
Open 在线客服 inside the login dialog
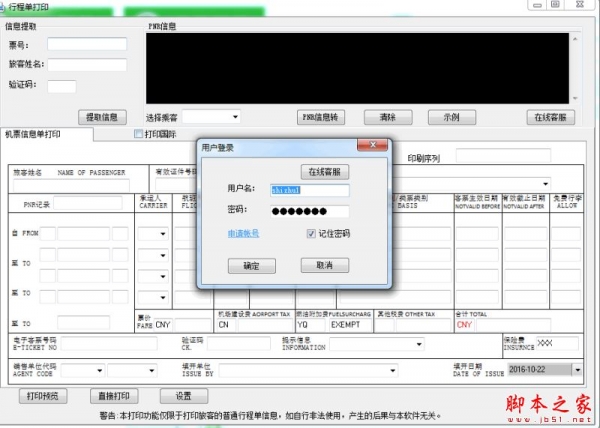coord(324,172)
